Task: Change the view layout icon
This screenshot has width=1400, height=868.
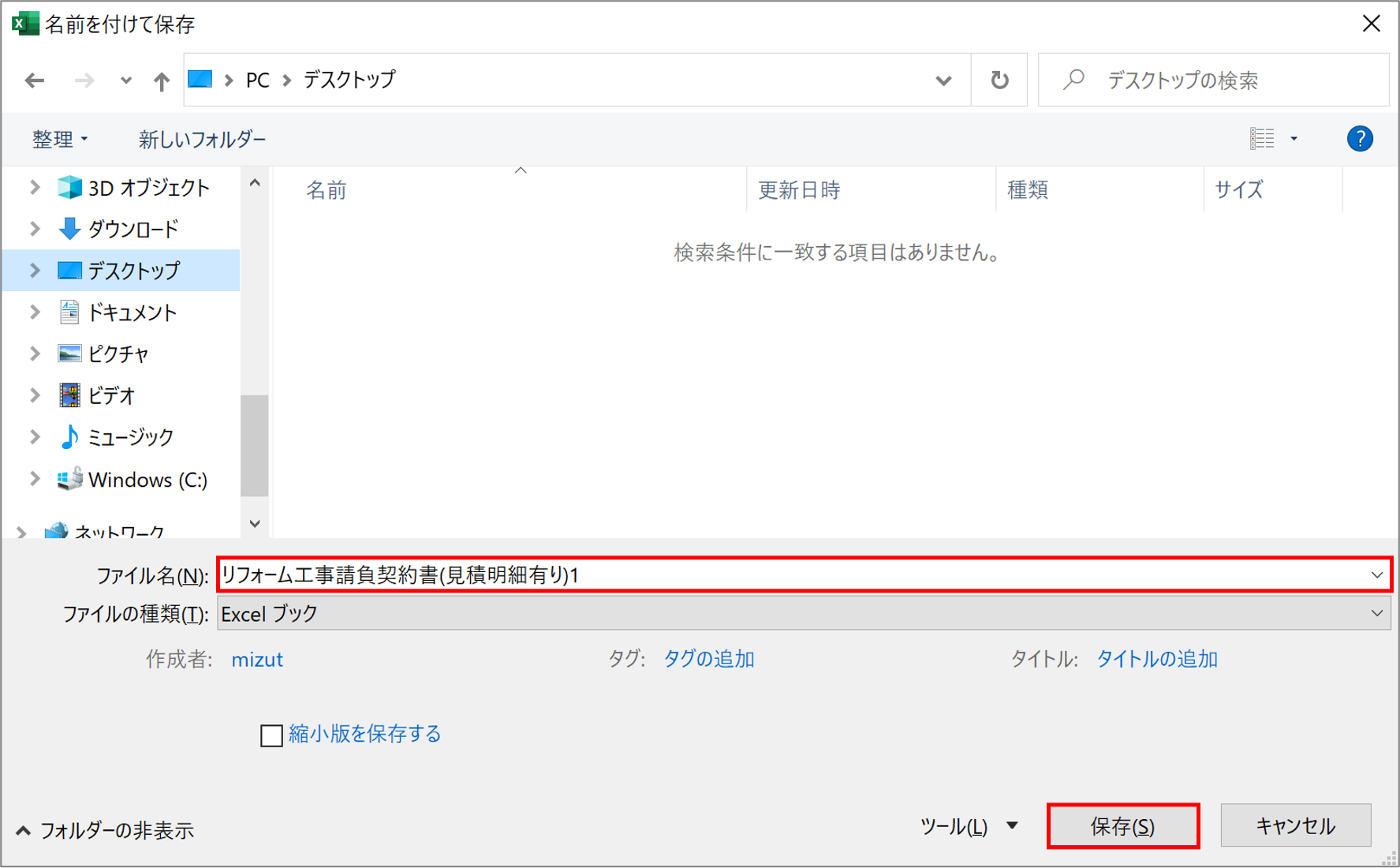Action: click(1262, 139)
